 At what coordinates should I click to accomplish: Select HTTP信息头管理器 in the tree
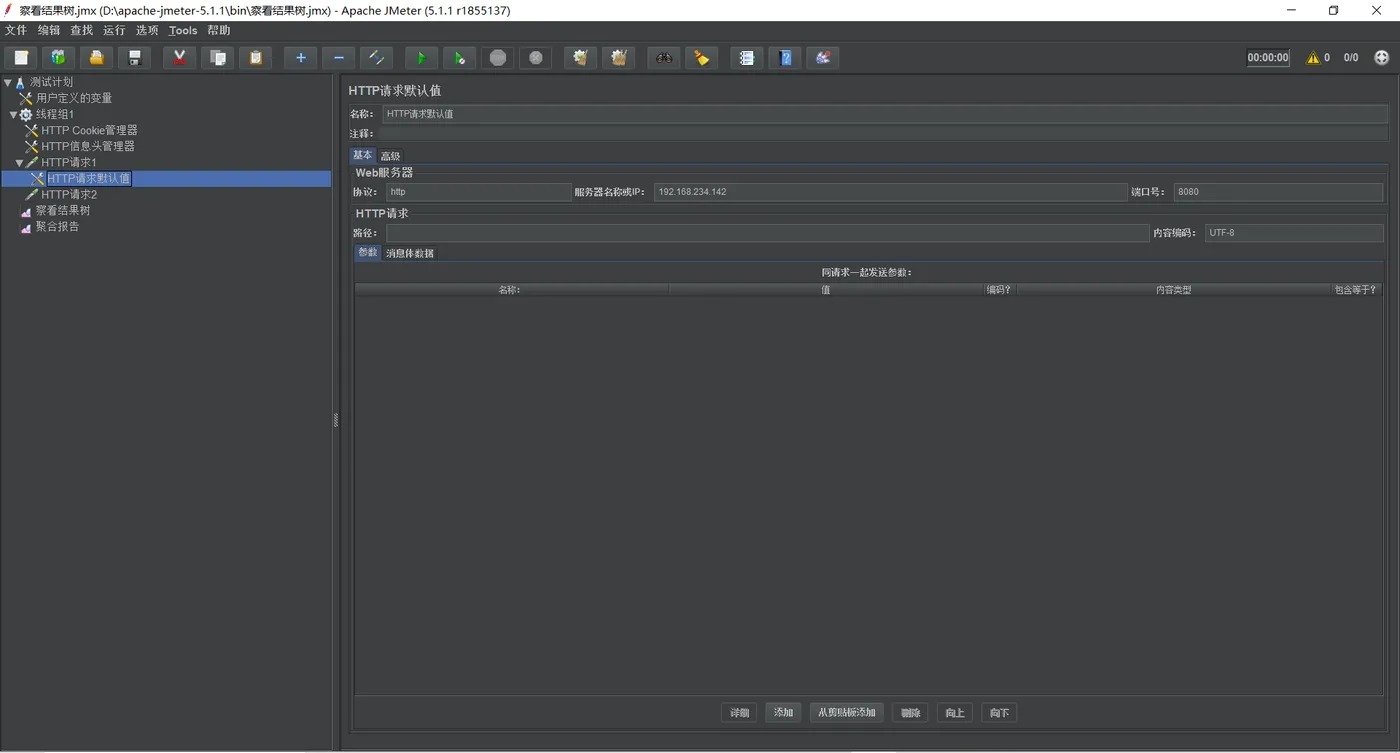(88, 146)
